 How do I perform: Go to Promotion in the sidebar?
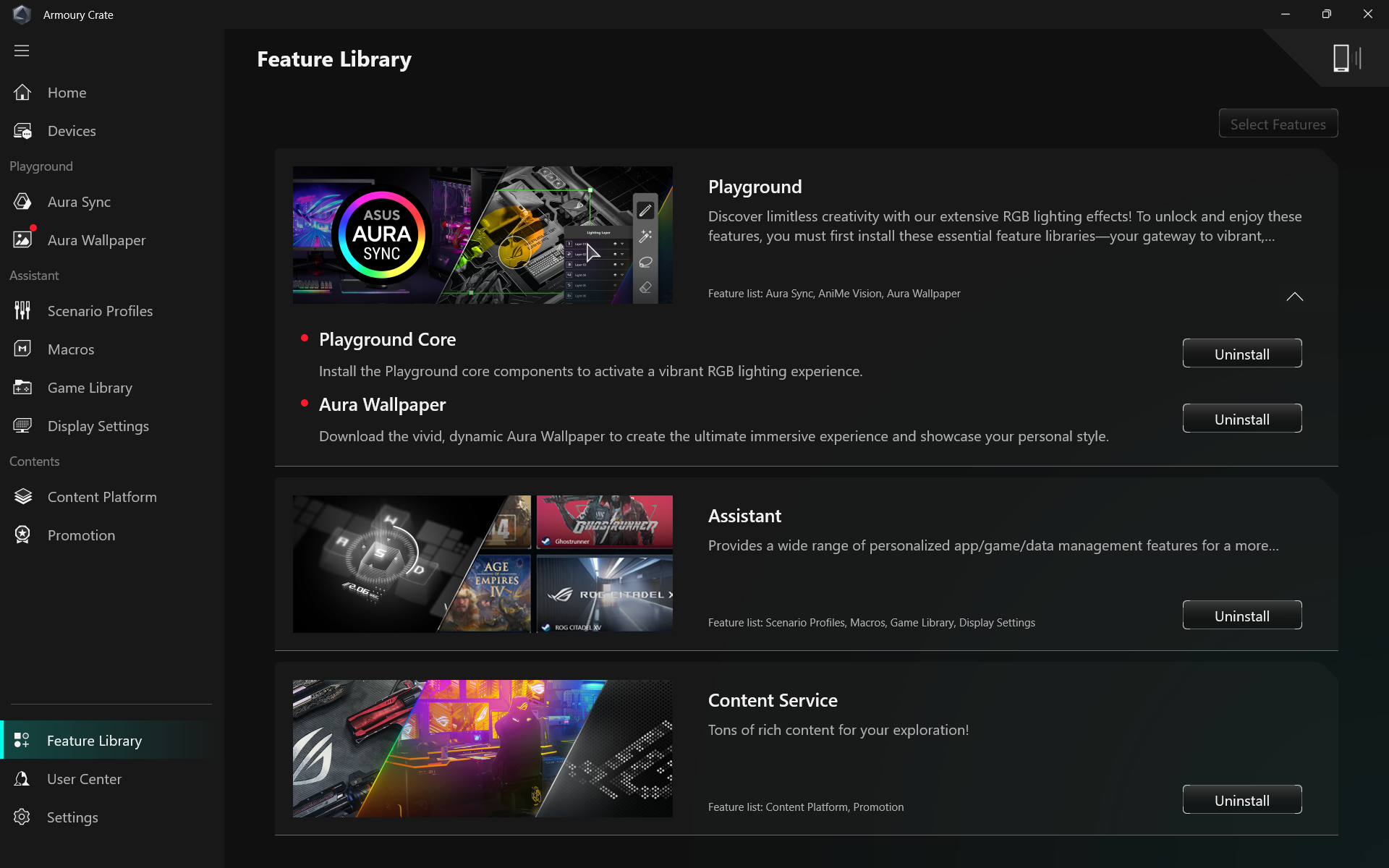click(x=112, y=535)
